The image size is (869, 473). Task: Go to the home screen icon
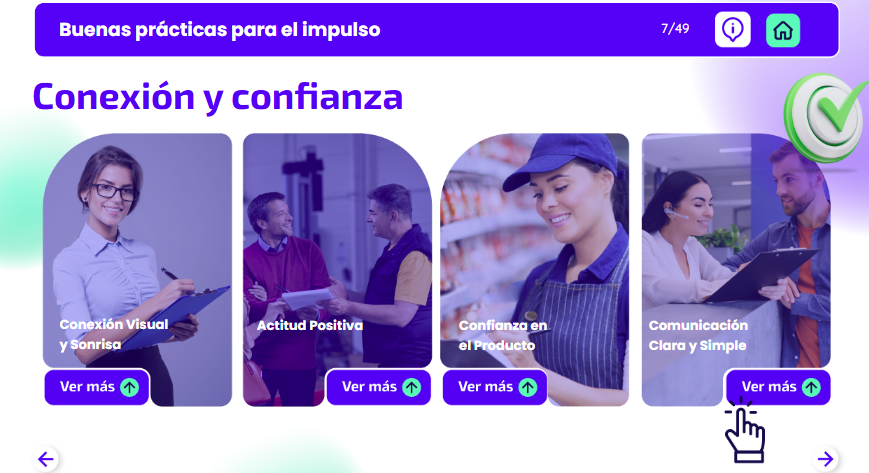[x=783, y=30]
